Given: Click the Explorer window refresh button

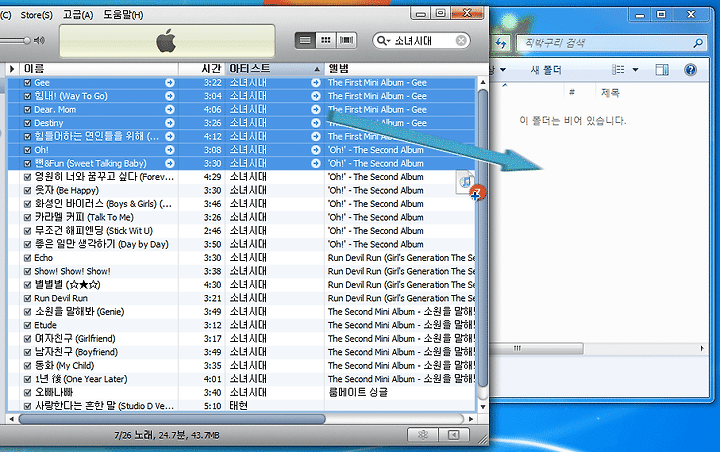Looking at the screenshot, I should [x=501, y=43].
